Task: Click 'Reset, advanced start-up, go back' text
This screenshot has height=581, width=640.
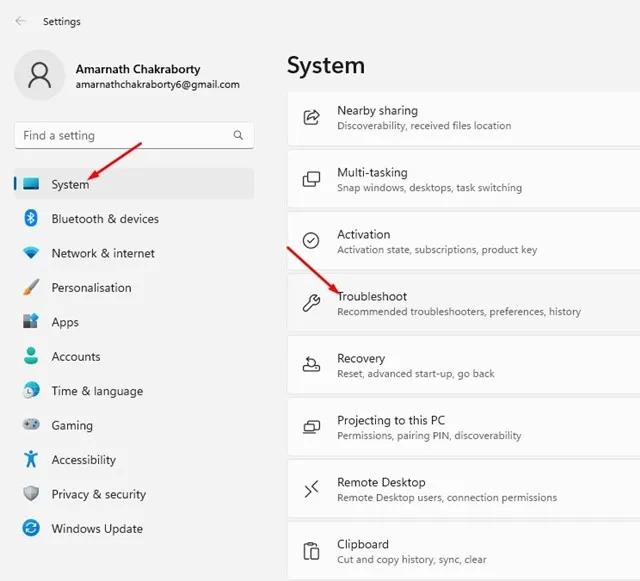Action: click(x=416, y=374)
